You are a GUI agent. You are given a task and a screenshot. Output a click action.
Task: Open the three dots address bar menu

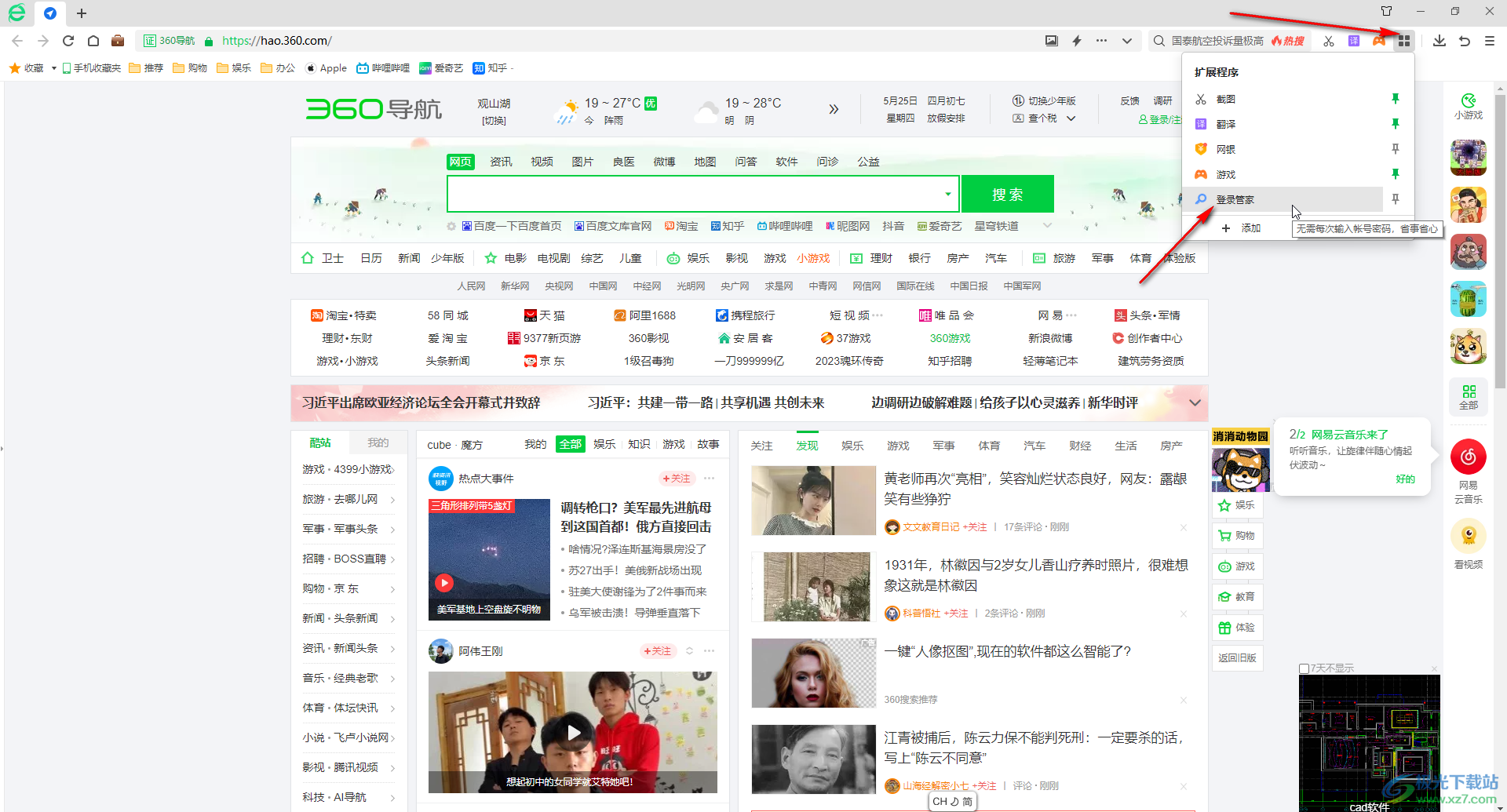1102,41
